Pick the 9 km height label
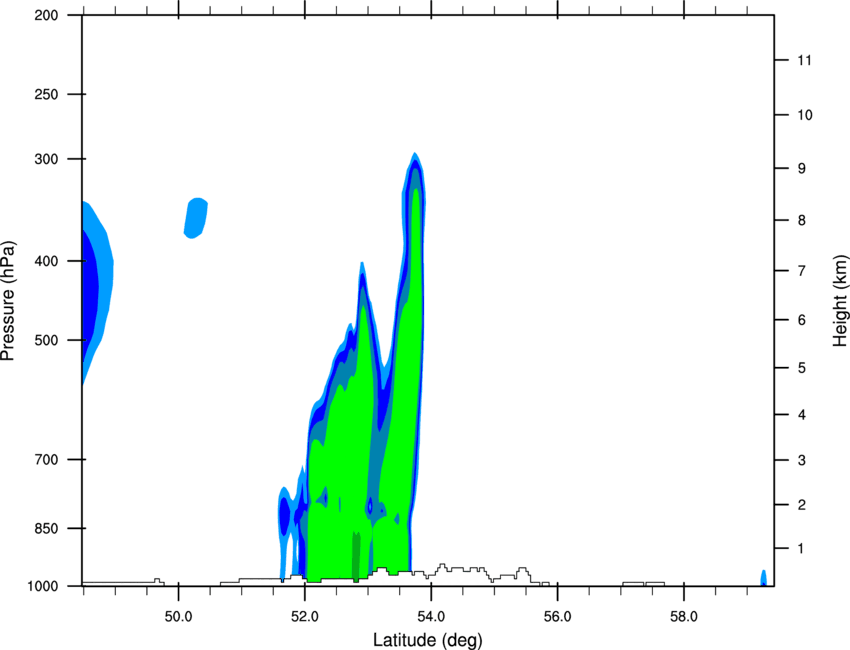This screenshot has height=650, width=850. (802, 169)
